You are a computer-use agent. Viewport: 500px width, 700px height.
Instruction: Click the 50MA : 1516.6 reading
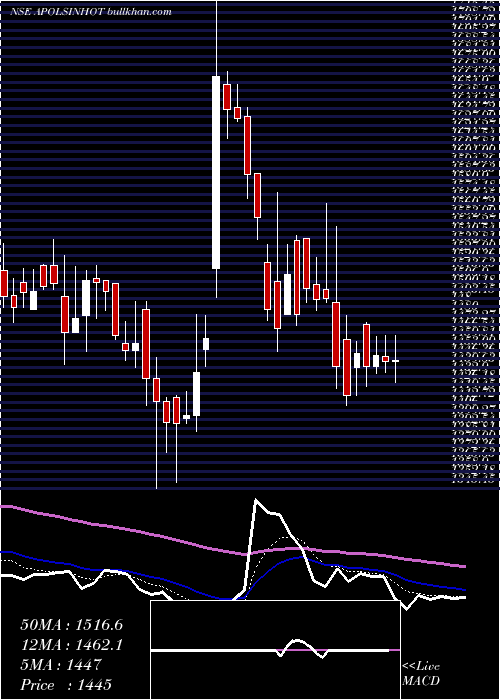tap(71, 625)
